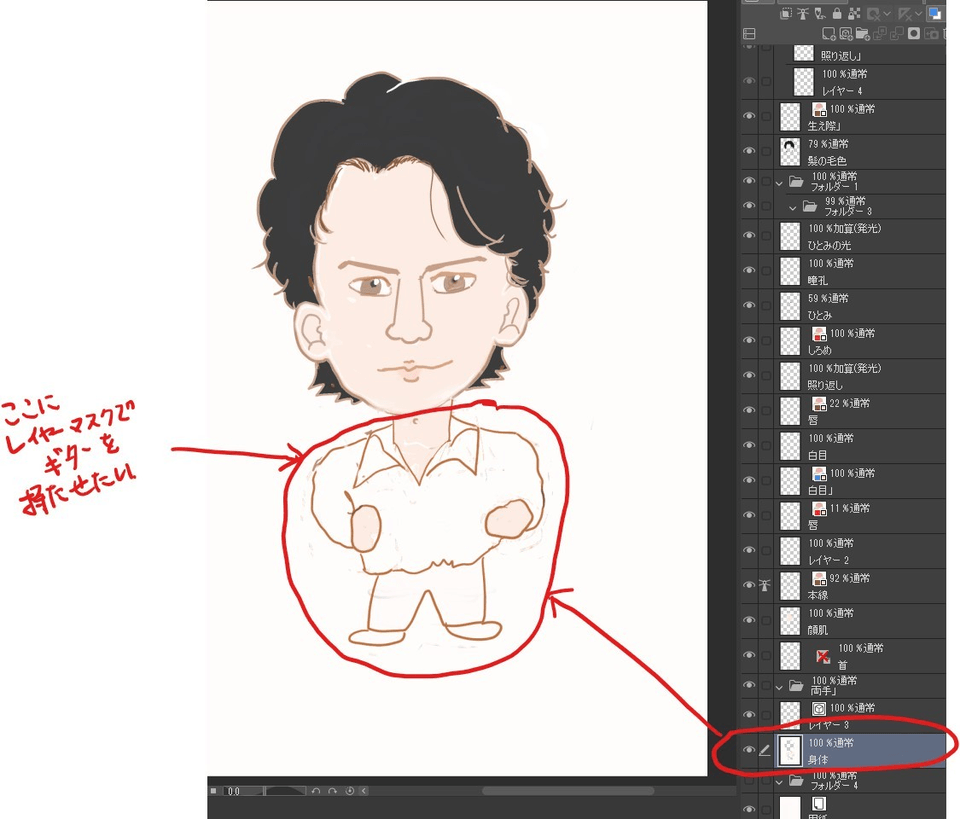Click the 用紙 paper layer thumbnail
Image resolution: width=960 pixels, height=819 pixels.
click(790, 807)
